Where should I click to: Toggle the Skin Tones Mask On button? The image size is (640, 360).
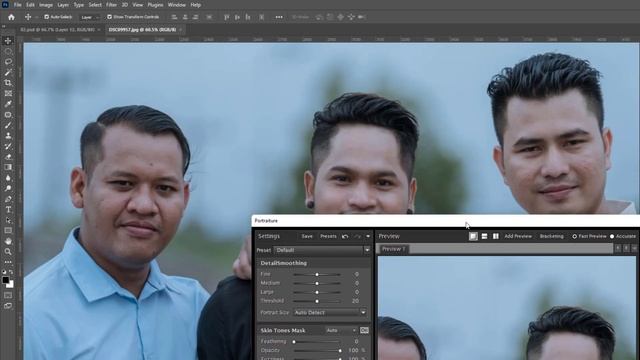(x=364, y=330)
